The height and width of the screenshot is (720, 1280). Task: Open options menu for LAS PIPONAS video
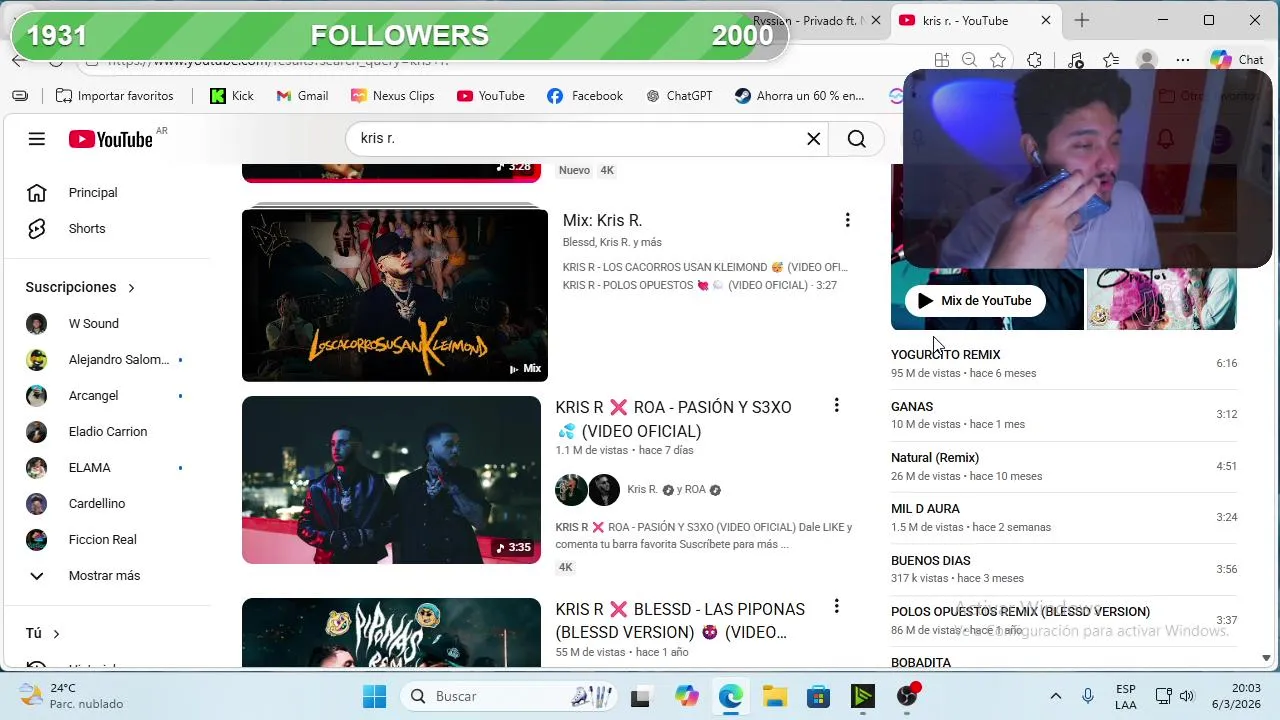[836, 607]
